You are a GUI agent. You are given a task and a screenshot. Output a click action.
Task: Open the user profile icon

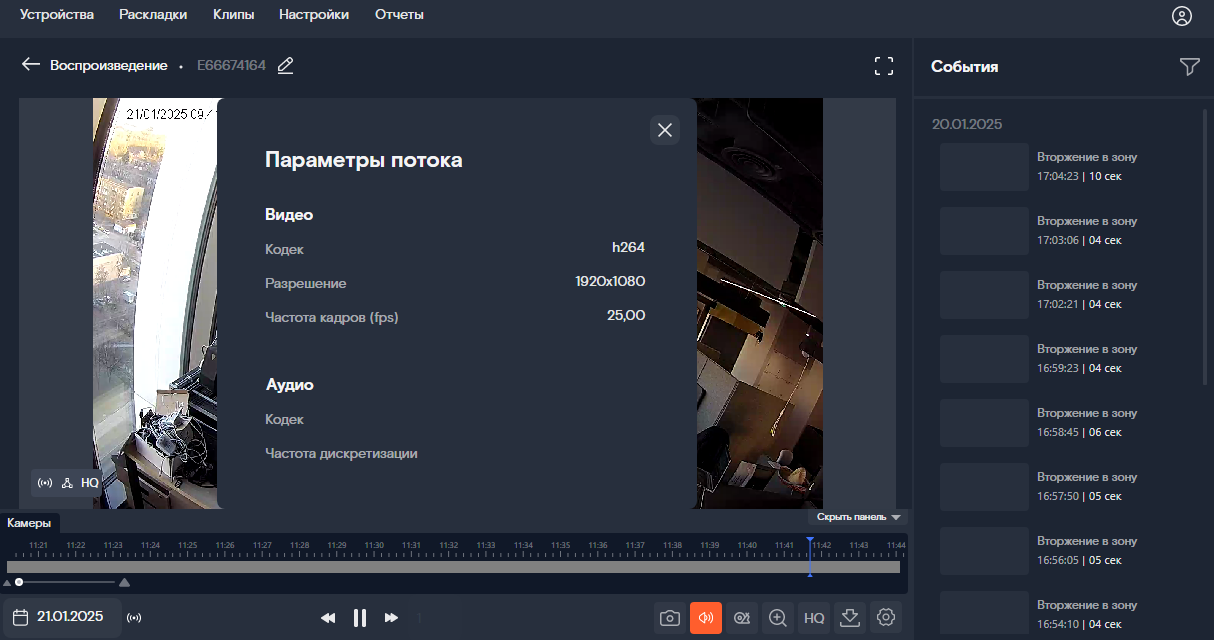click(1182, 16)
